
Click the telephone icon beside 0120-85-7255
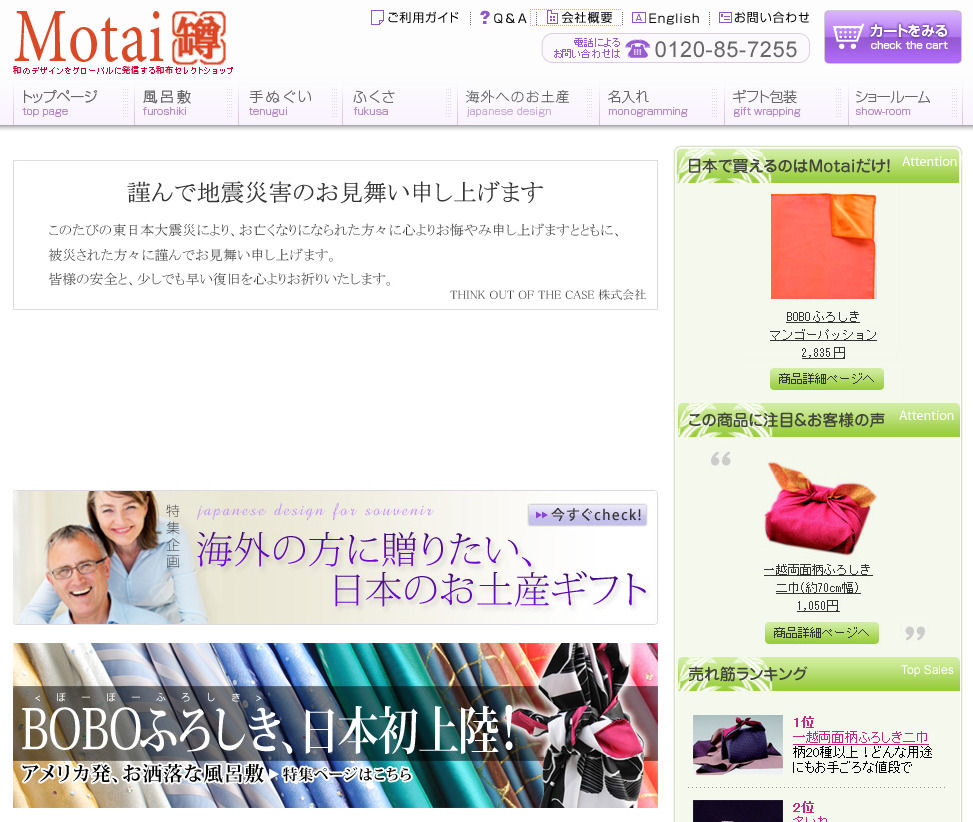[x=637, y=48]
